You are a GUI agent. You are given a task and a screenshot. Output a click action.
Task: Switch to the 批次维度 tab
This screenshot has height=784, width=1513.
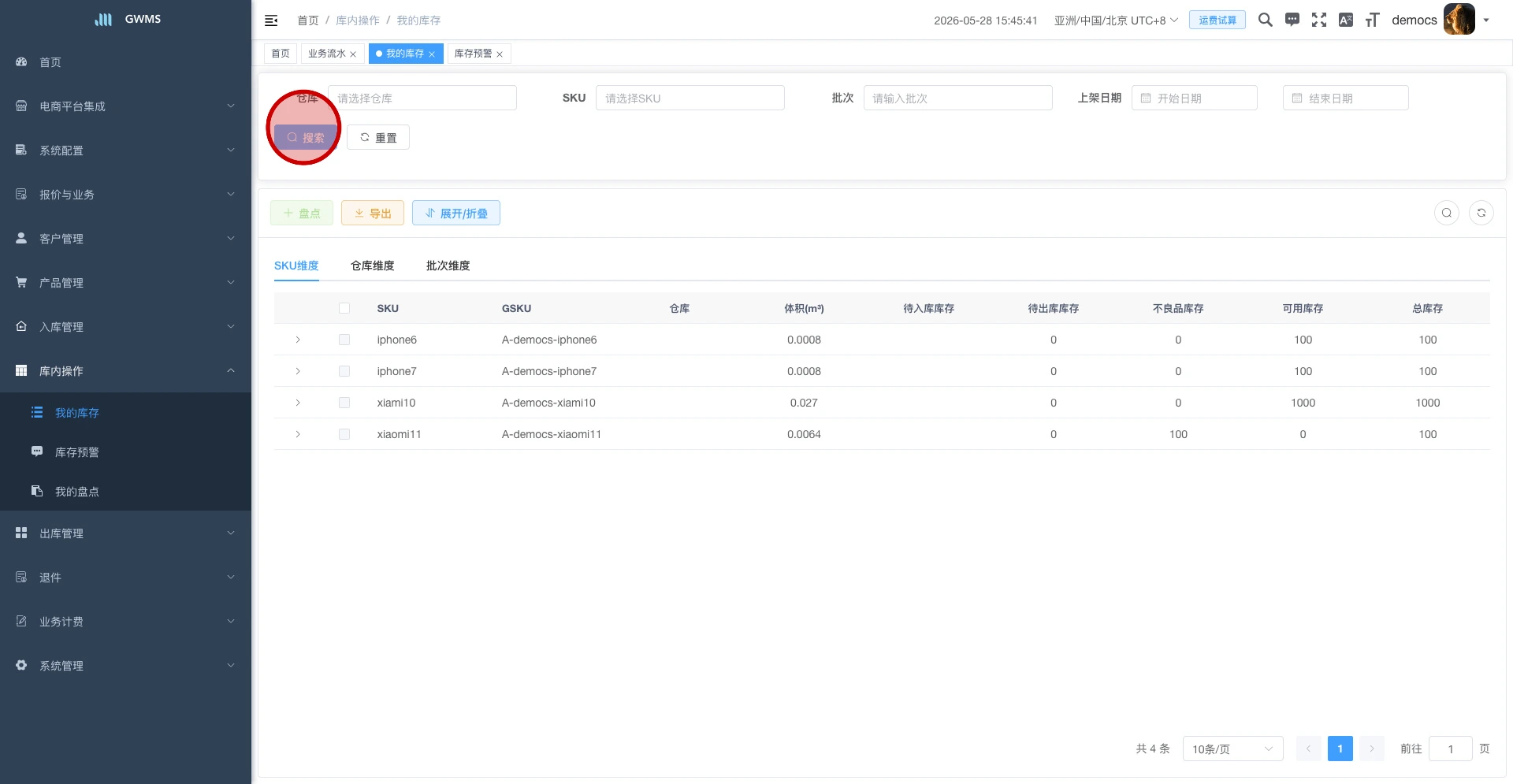coord(448,266)
